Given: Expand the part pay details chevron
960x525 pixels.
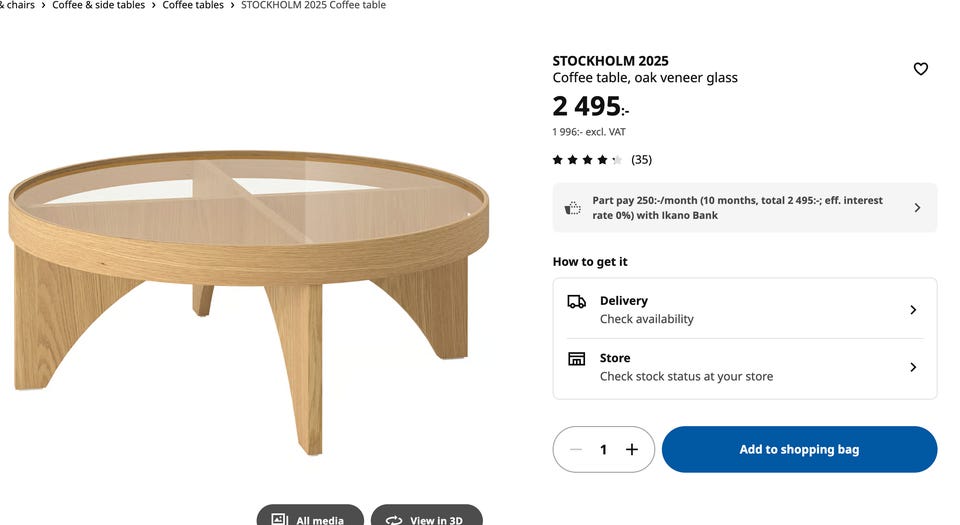Looking at the screenshot, I should click(917, 208).
